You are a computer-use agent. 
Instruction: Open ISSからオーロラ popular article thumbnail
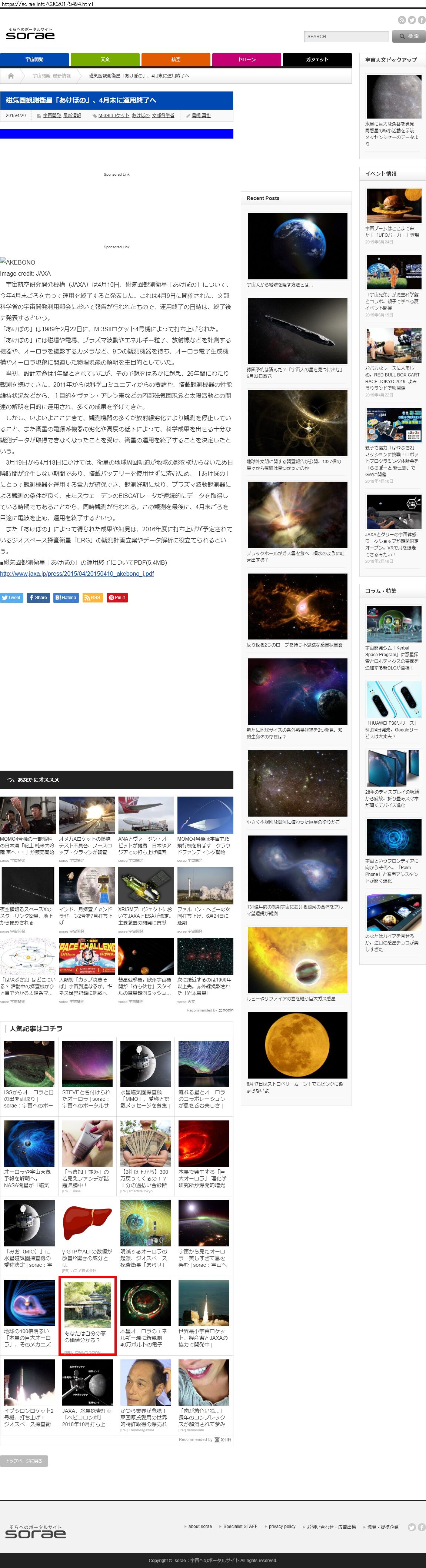point(29,1063)
